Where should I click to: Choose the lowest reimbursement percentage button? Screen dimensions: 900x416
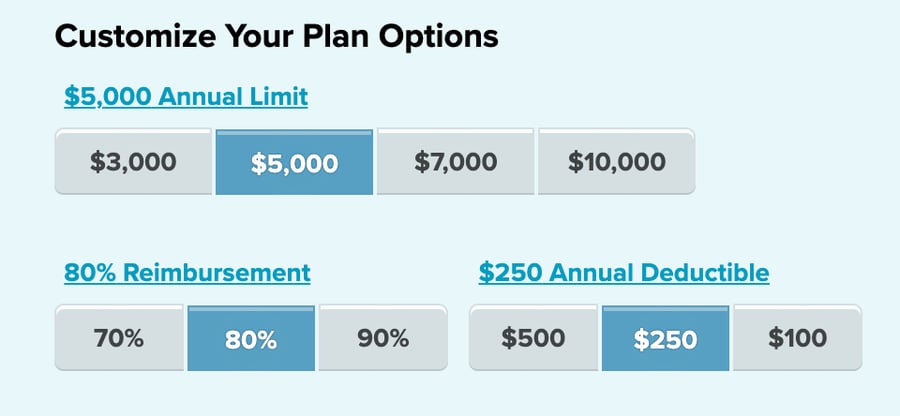coord(119,339)
